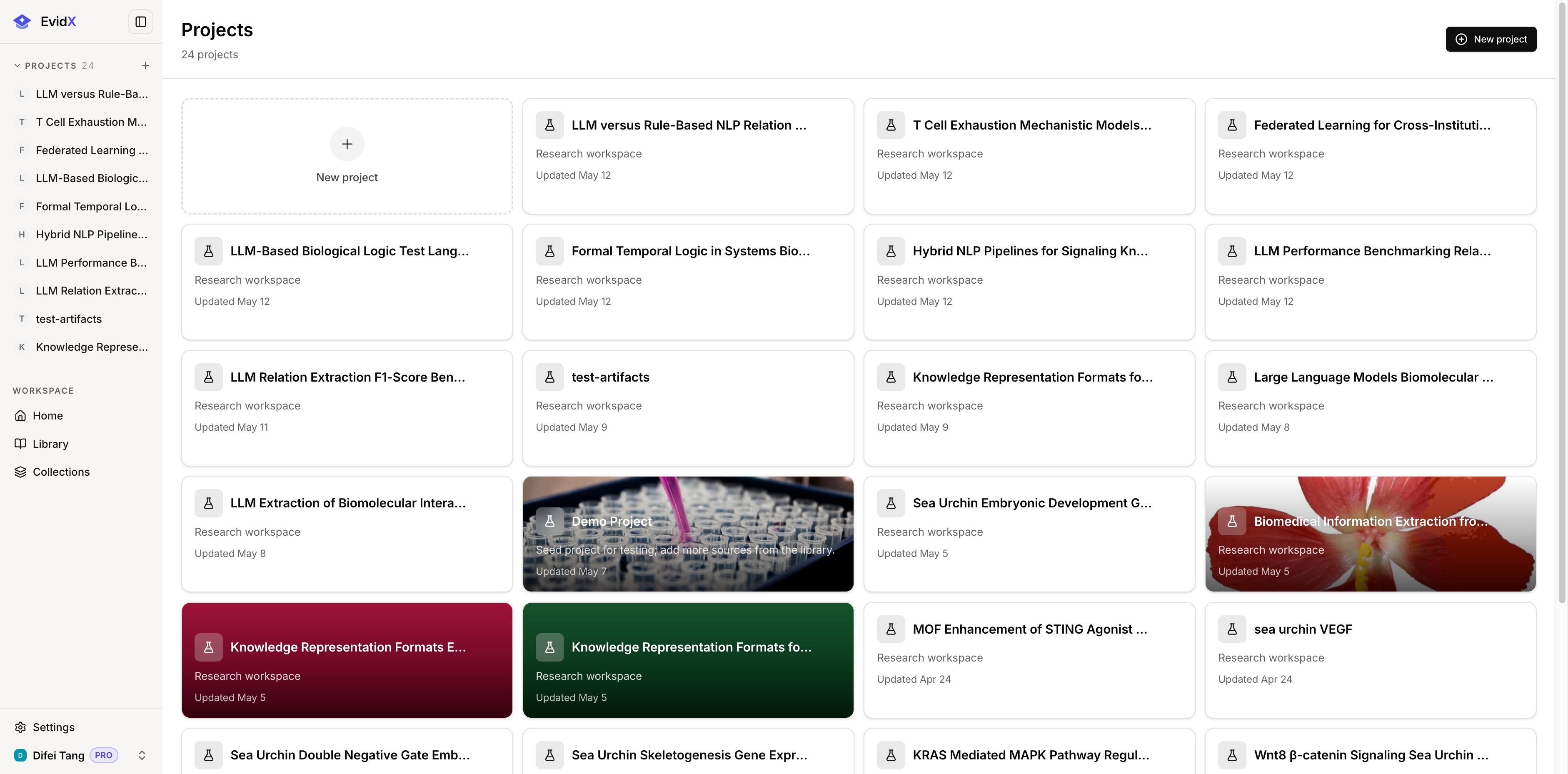Screen dimensions: 1568x774
Task: Click Demo Project seed description text
Action: pyautogui.click(x=685, y=550)
